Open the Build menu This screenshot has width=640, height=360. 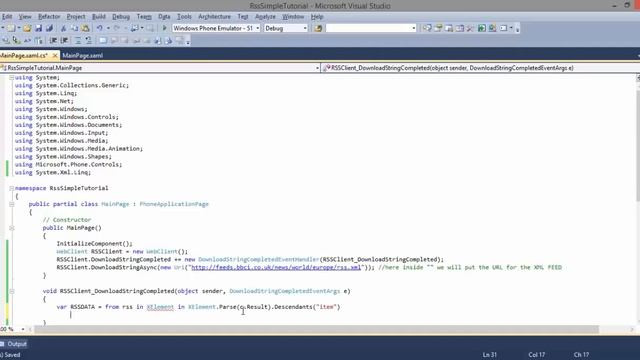99,17
